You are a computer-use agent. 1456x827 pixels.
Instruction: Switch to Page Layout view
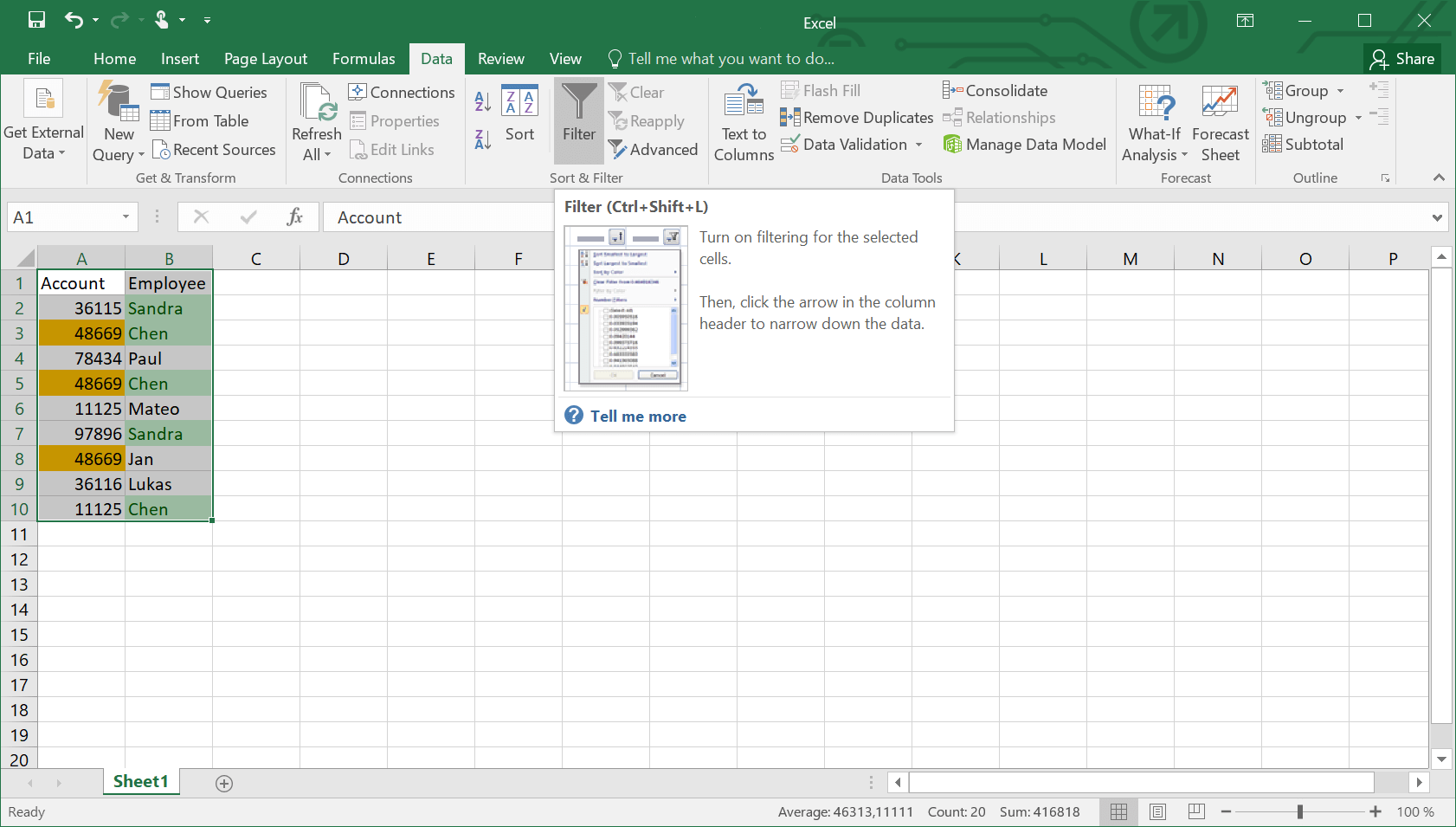click(x=1157, y=811)
